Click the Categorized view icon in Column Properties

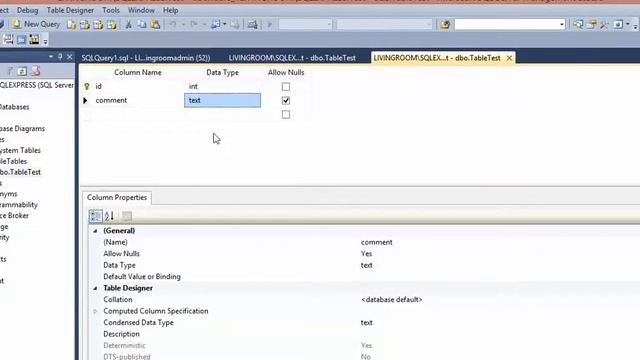[96, 216]
